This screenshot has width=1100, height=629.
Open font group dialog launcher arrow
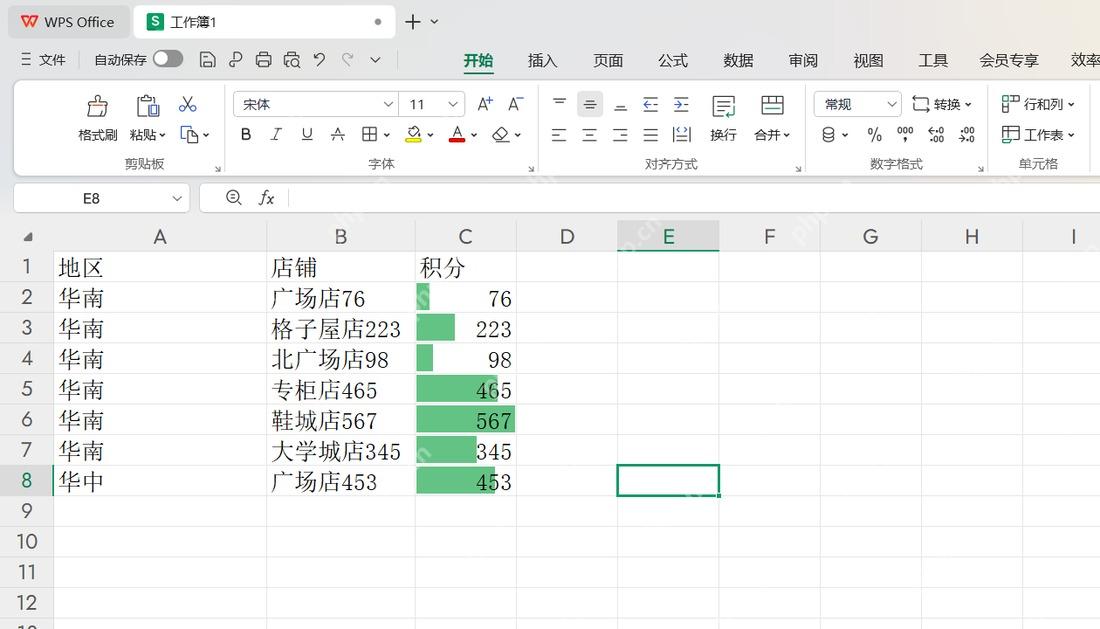point(531,169)
